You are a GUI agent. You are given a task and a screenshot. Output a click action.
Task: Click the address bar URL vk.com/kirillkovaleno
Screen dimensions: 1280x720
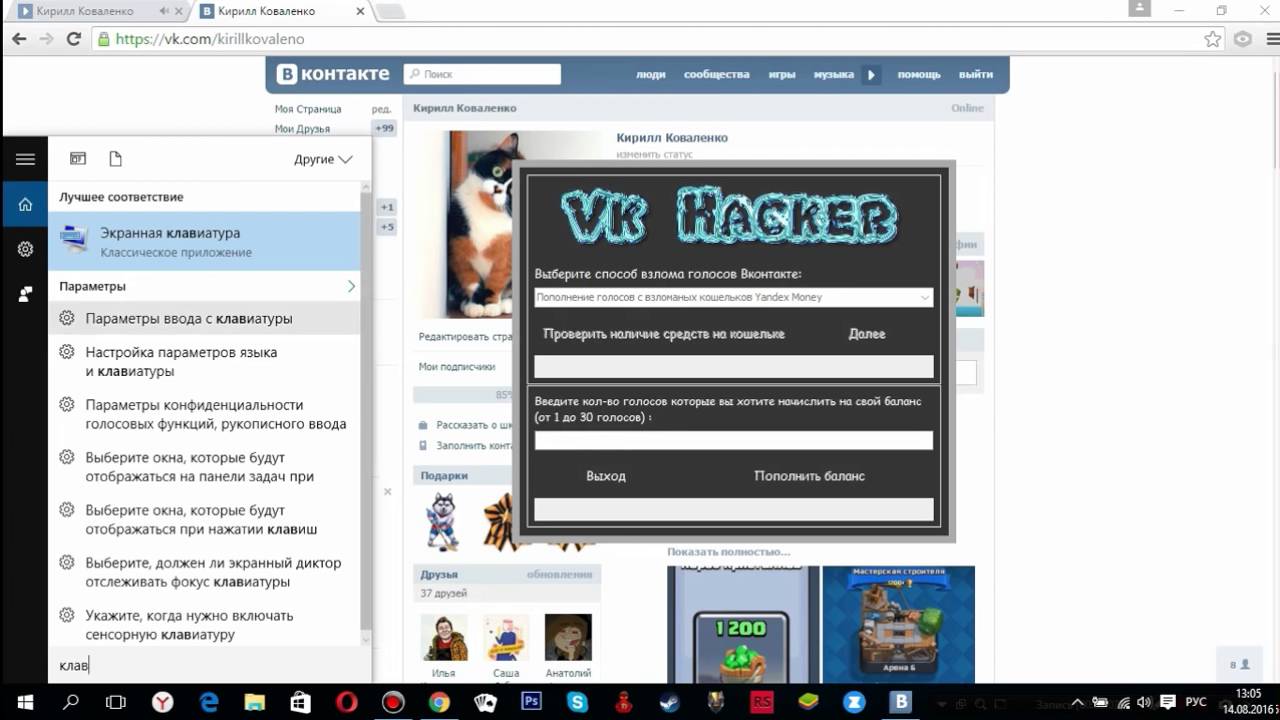209,39
